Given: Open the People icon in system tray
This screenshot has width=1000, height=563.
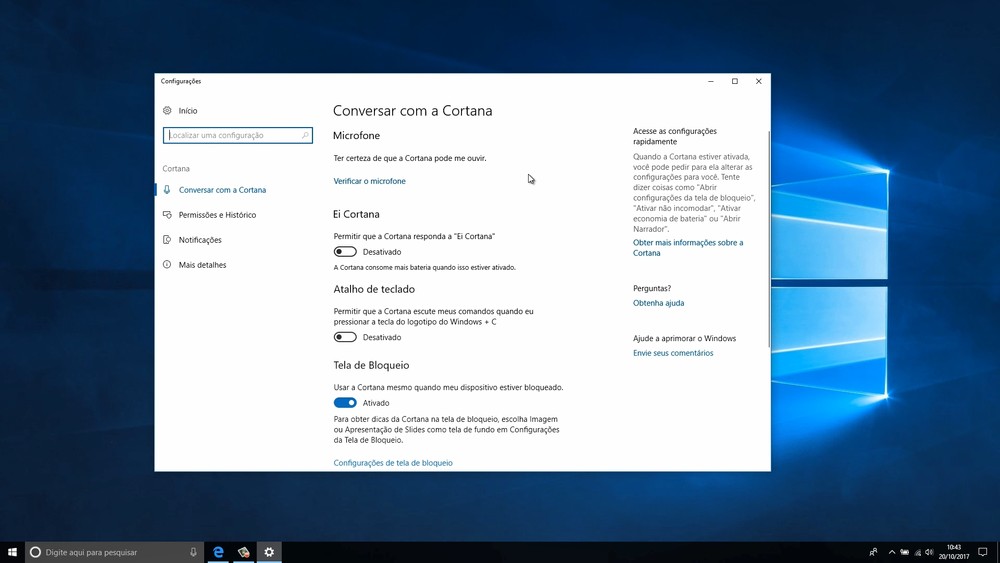Looking at the screenshot, I should [873, 552].
